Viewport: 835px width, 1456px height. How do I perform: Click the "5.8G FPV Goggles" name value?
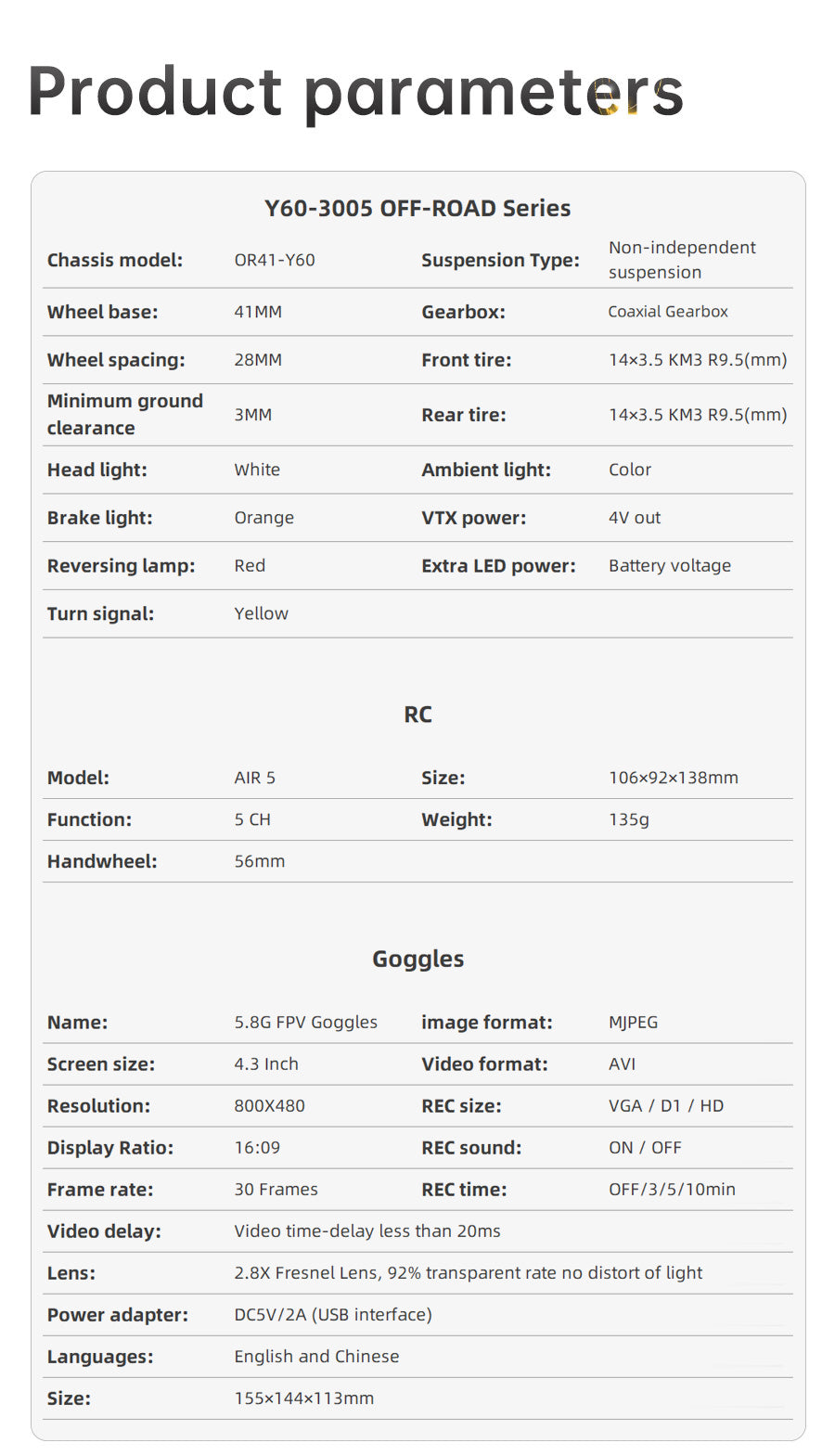[306, 1022]
